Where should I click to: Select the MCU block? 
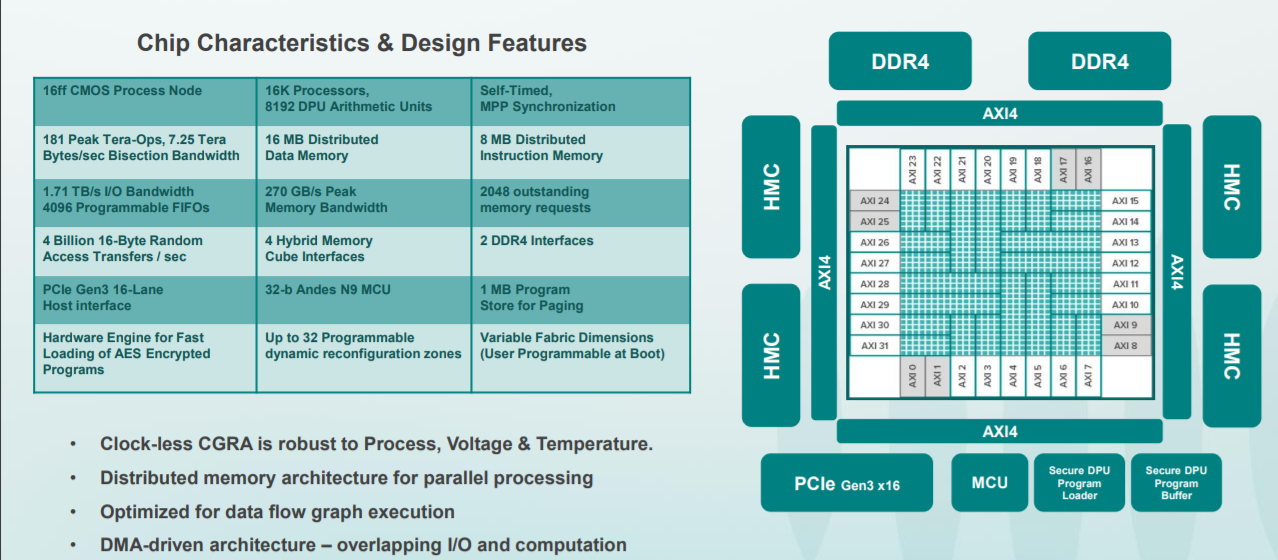990,483
